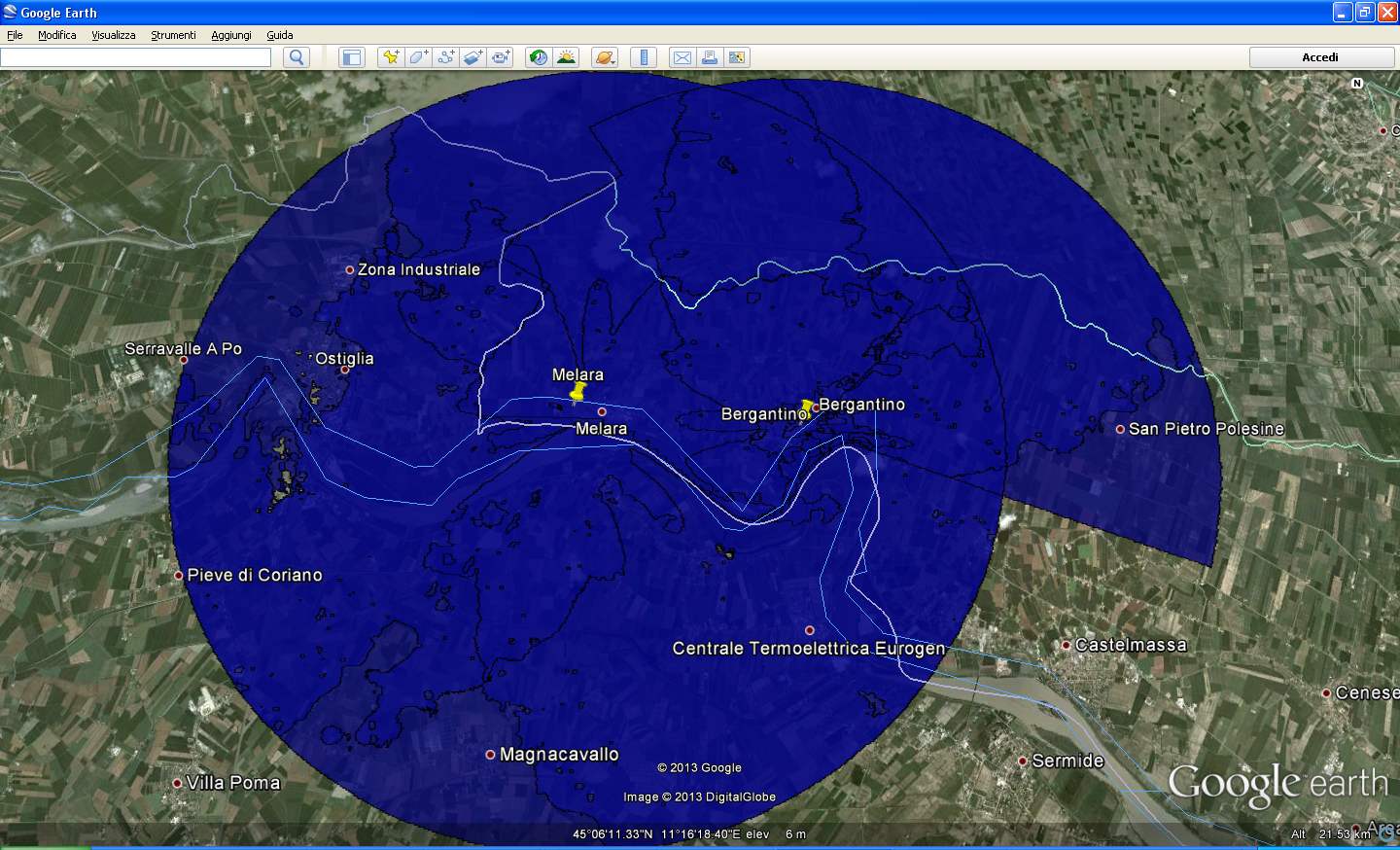
Task: Click the search input field
Action: 135,57
